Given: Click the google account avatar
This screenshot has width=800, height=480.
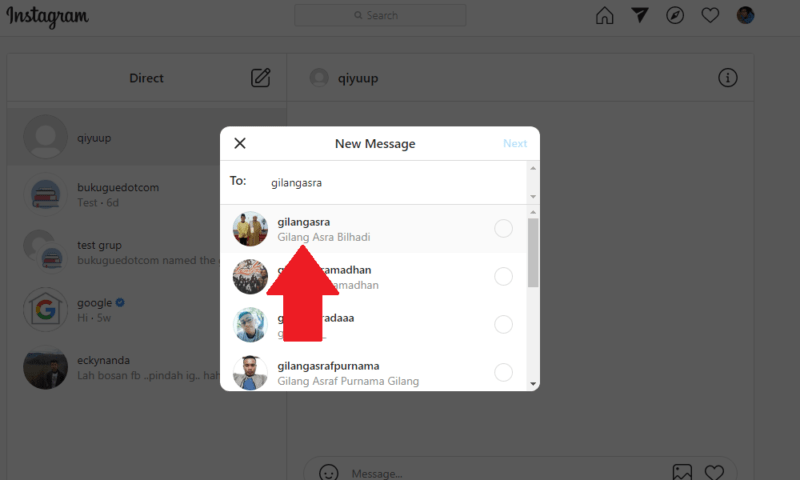Looking at the screenshot, I should (45, 310).
